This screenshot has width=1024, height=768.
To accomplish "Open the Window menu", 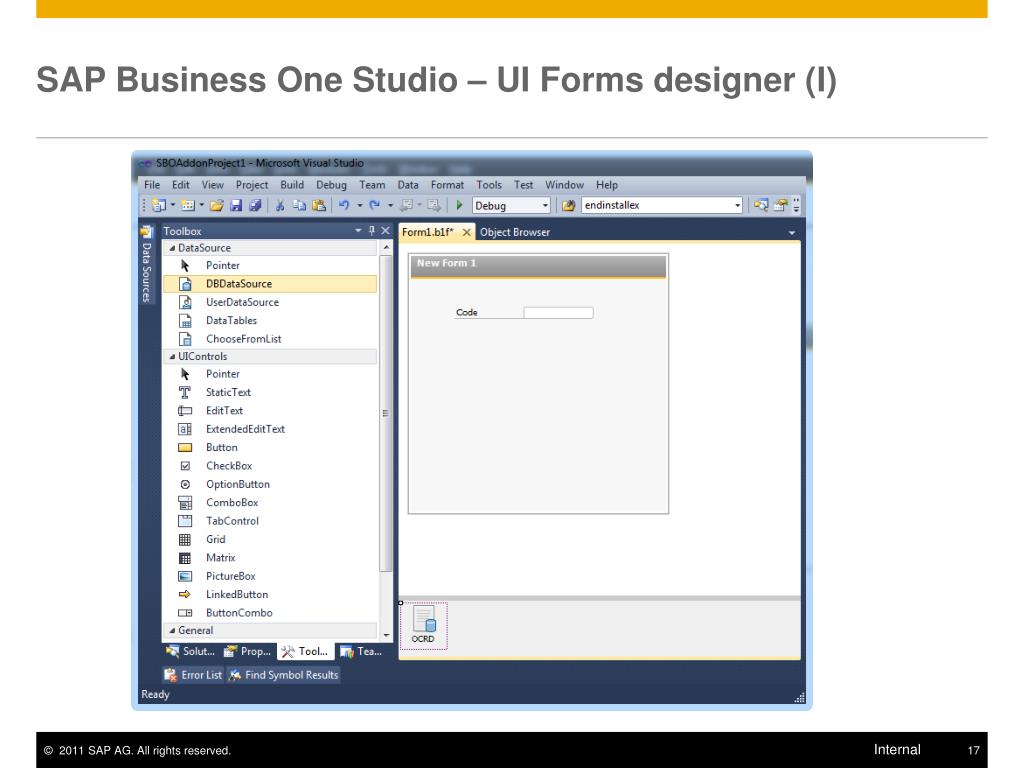I will 564,185.
